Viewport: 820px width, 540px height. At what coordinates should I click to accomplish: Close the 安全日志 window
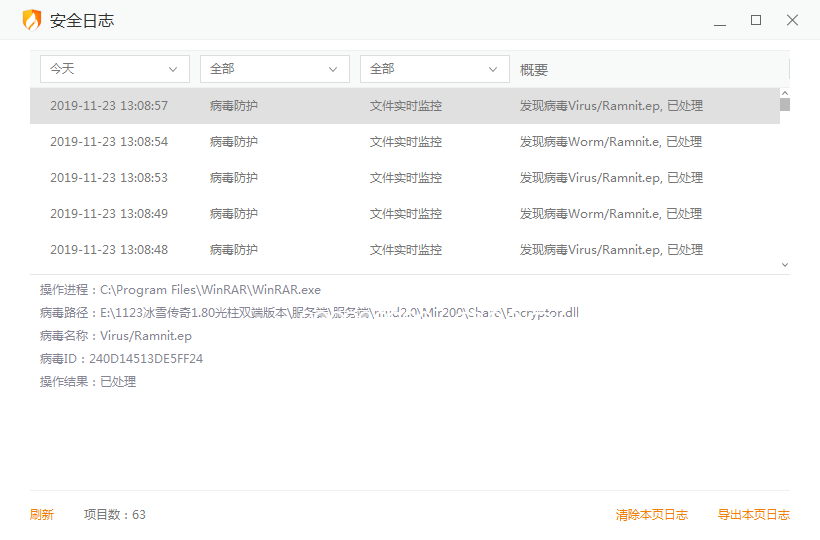pos(792,20)
